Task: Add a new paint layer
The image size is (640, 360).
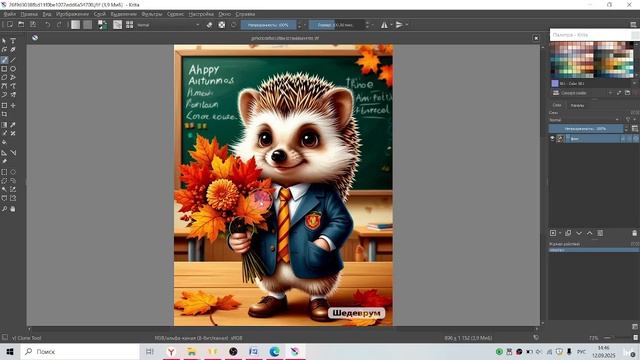Action: 553,233
